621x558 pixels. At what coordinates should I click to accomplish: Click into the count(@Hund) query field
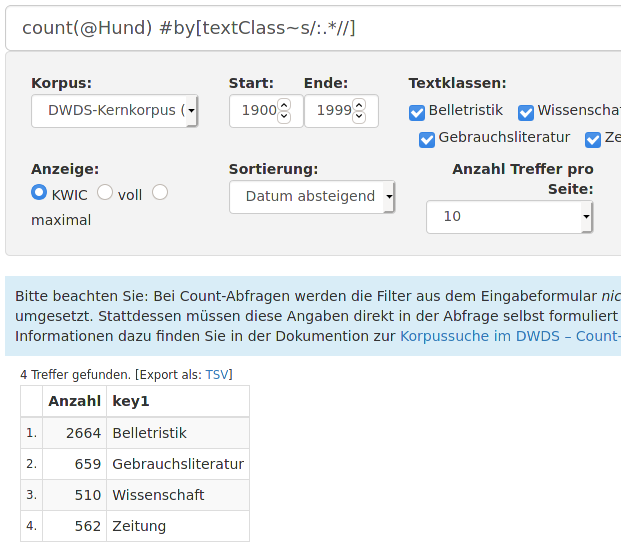point(313,28)
